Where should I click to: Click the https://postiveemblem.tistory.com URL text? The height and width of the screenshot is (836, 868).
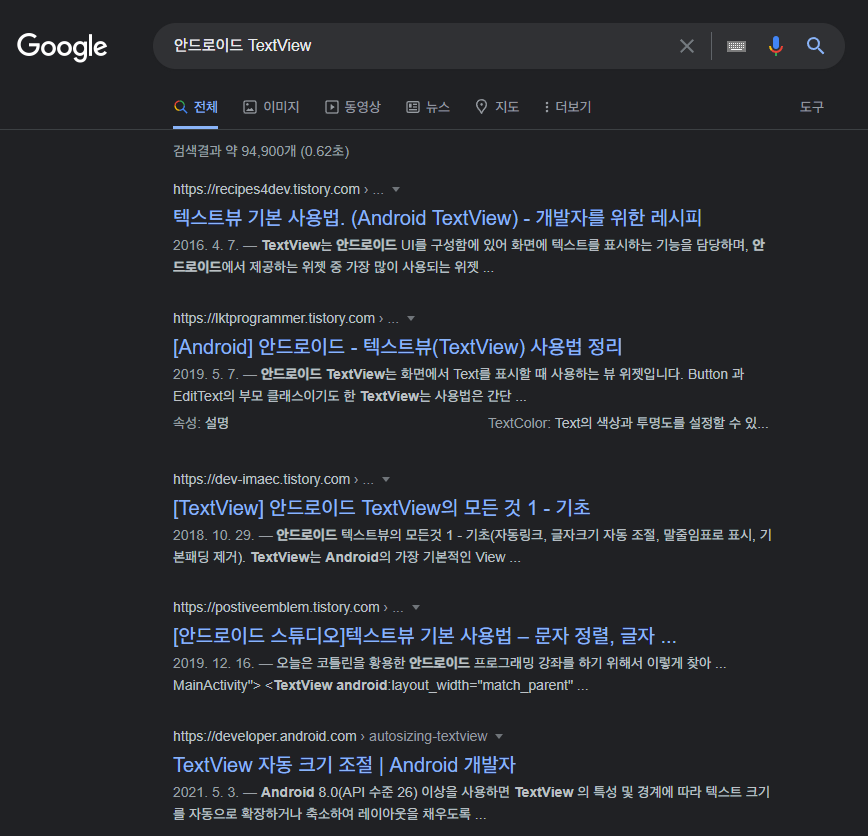[x=276, y=607]
